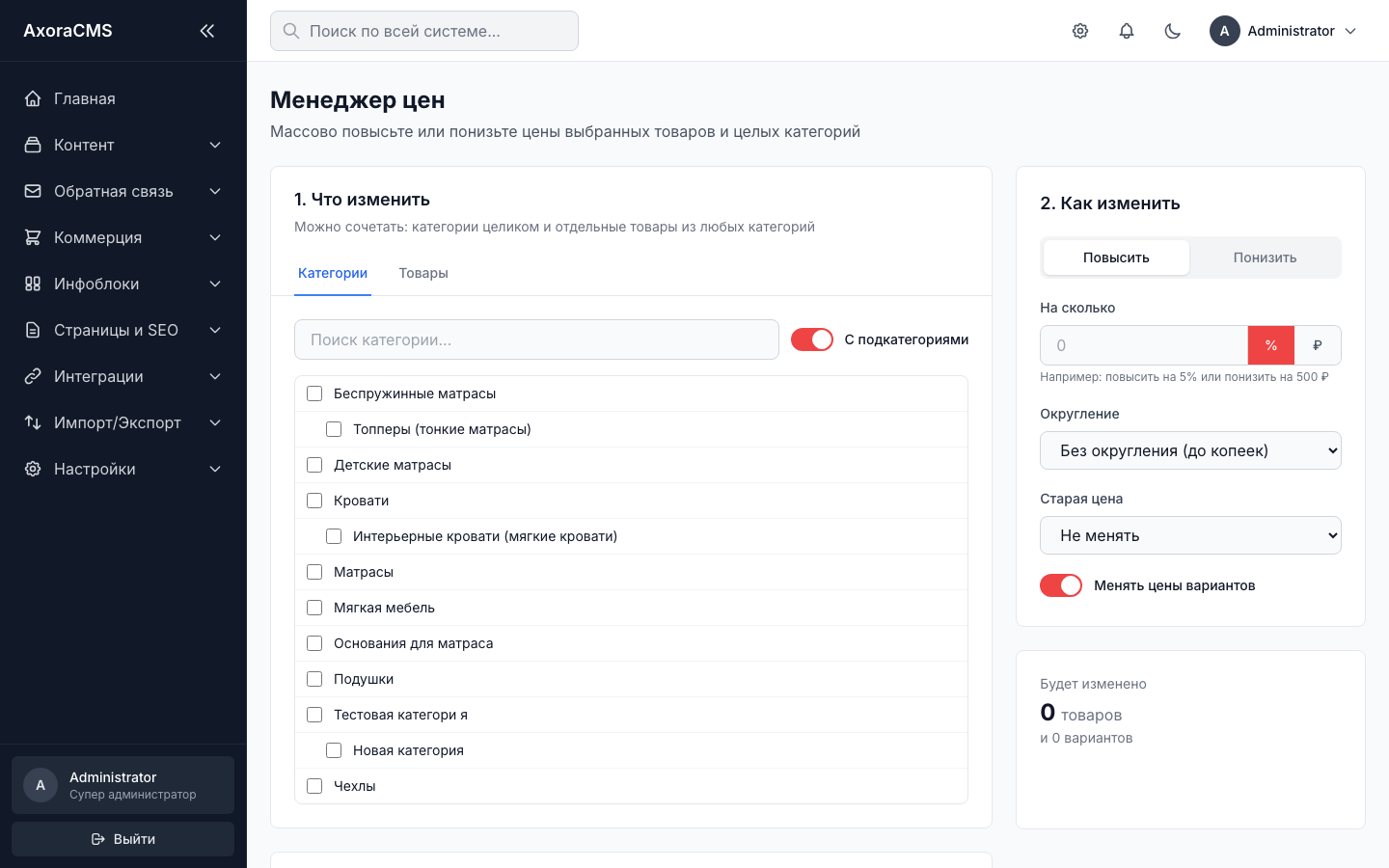Screen dimensions: 1389x868
Task: Expand the Administrator user menu
Action: point(1284,31)
